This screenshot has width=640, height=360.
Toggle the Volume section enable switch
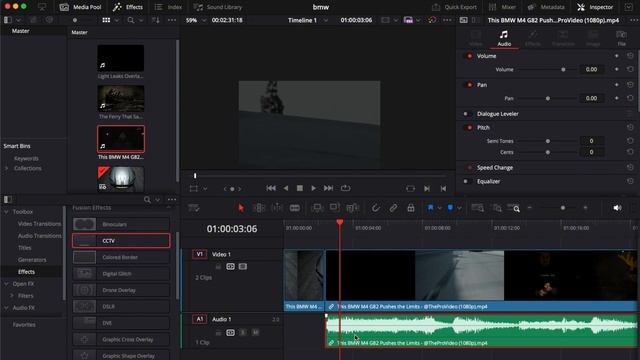pos(469,56)
